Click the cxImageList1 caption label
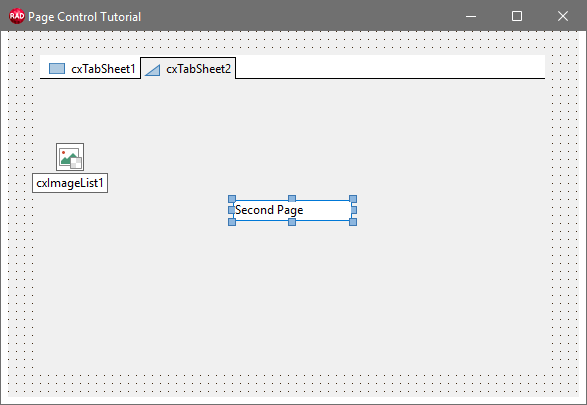Image resolution: width=587 pixels, height=405 pixels. [70, 183]
